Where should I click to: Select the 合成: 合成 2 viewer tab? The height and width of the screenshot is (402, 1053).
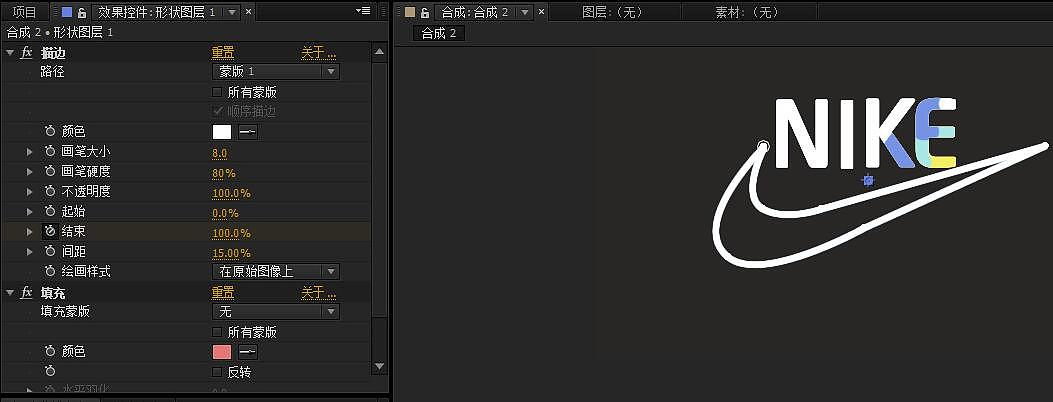coord(474,12)
